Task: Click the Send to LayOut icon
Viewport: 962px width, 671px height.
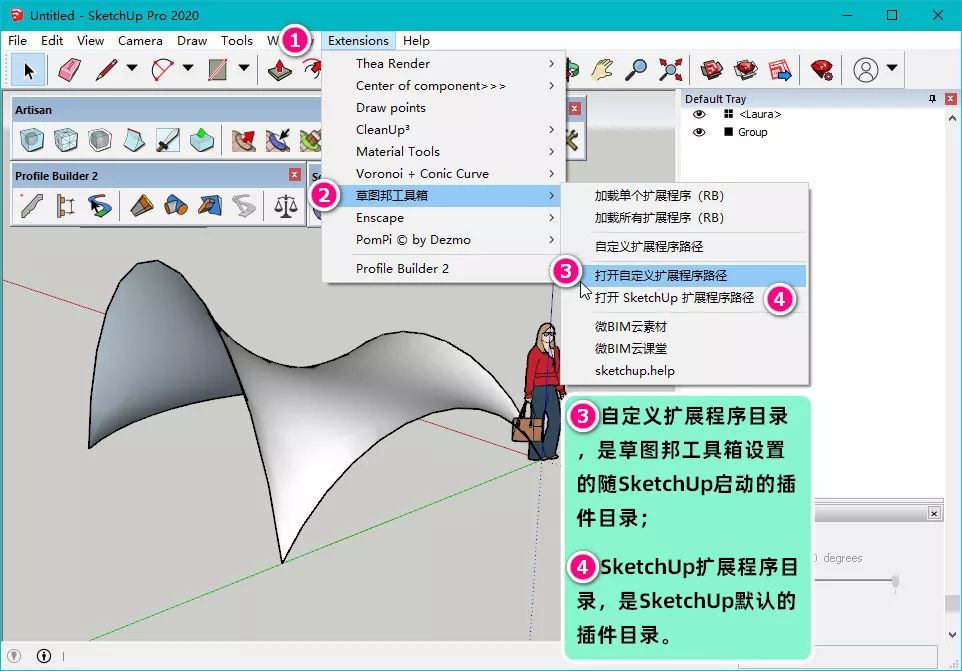Action: pos(780,70)
